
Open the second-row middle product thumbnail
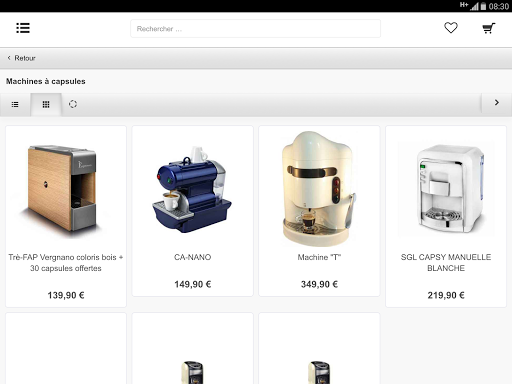click(192, 372)
